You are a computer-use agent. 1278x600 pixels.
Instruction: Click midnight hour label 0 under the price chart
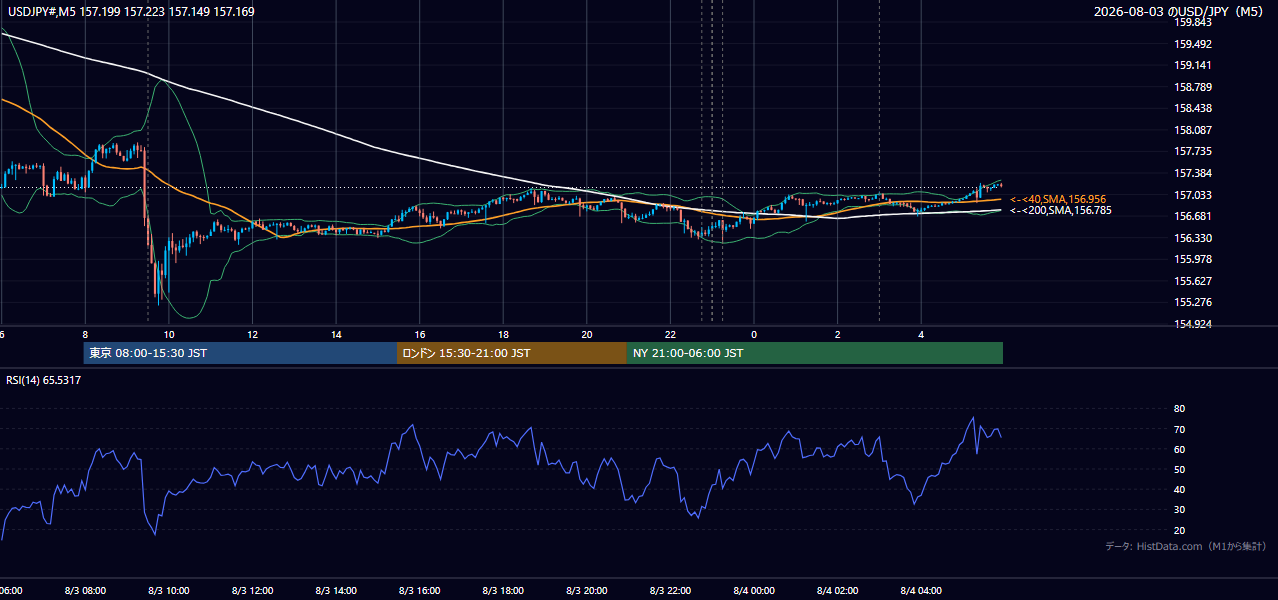[x=754, y=334]
